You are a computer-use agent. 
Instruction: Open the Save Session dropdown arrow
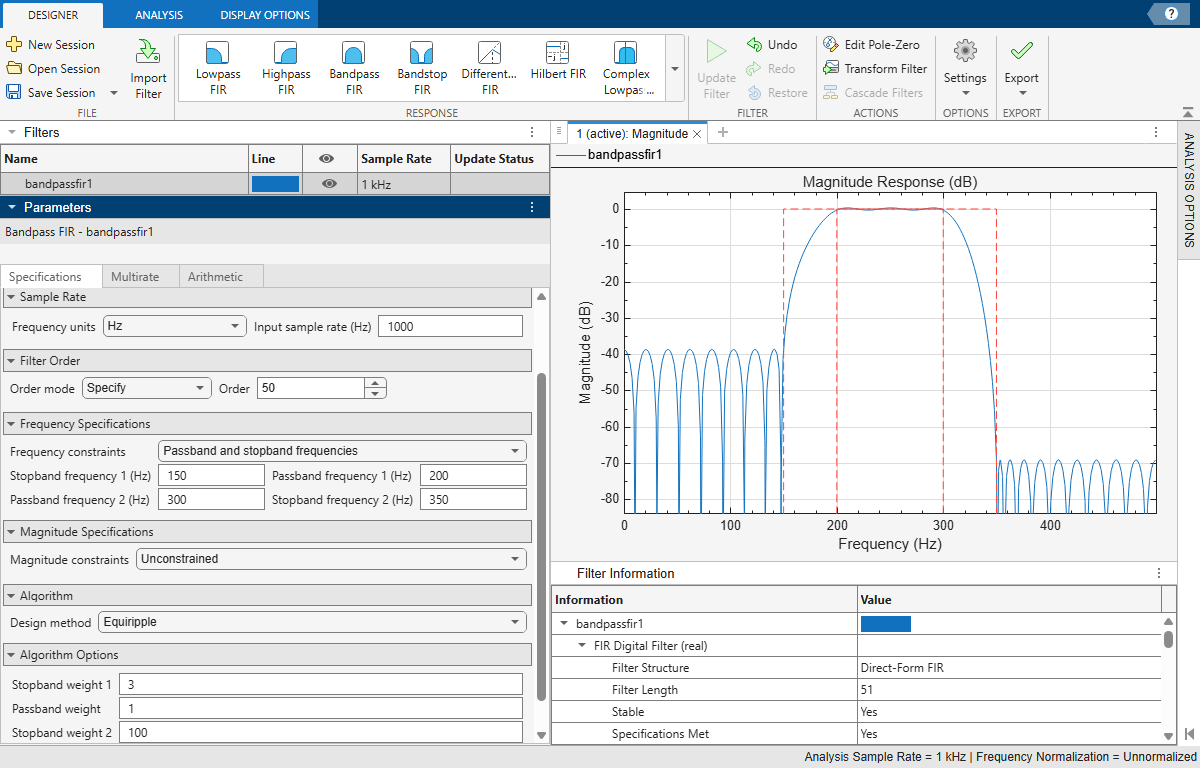tap(113, 93)
